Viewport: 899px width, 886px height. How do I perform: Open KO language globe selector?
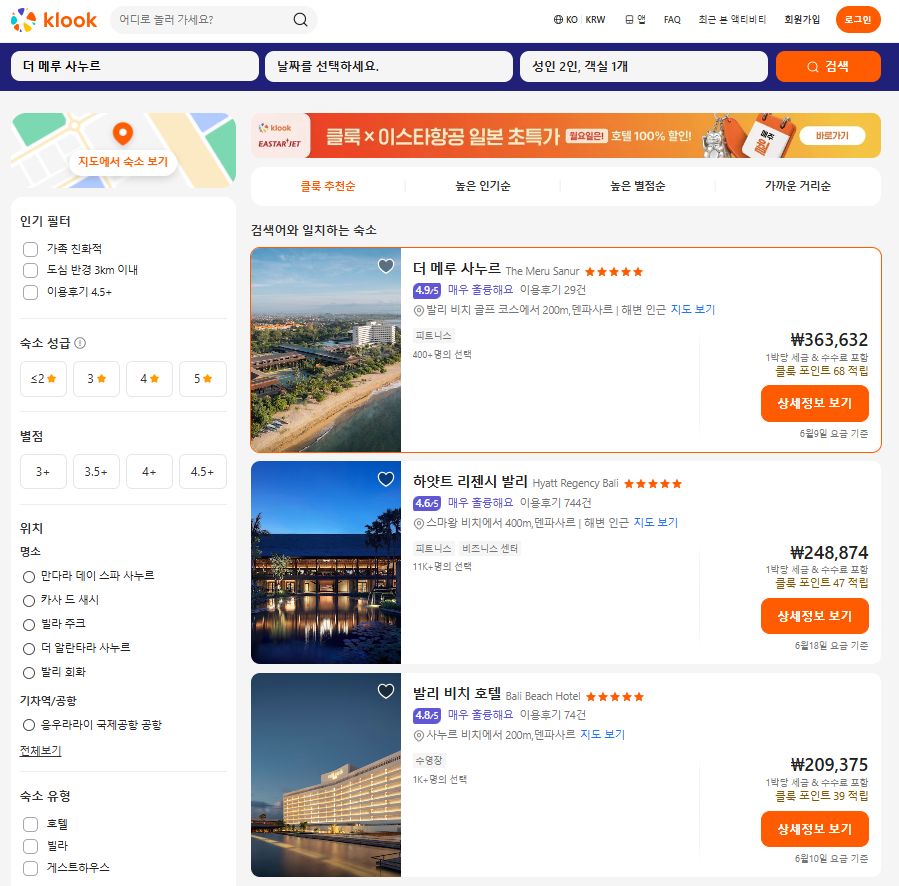(x=565, y=19)
